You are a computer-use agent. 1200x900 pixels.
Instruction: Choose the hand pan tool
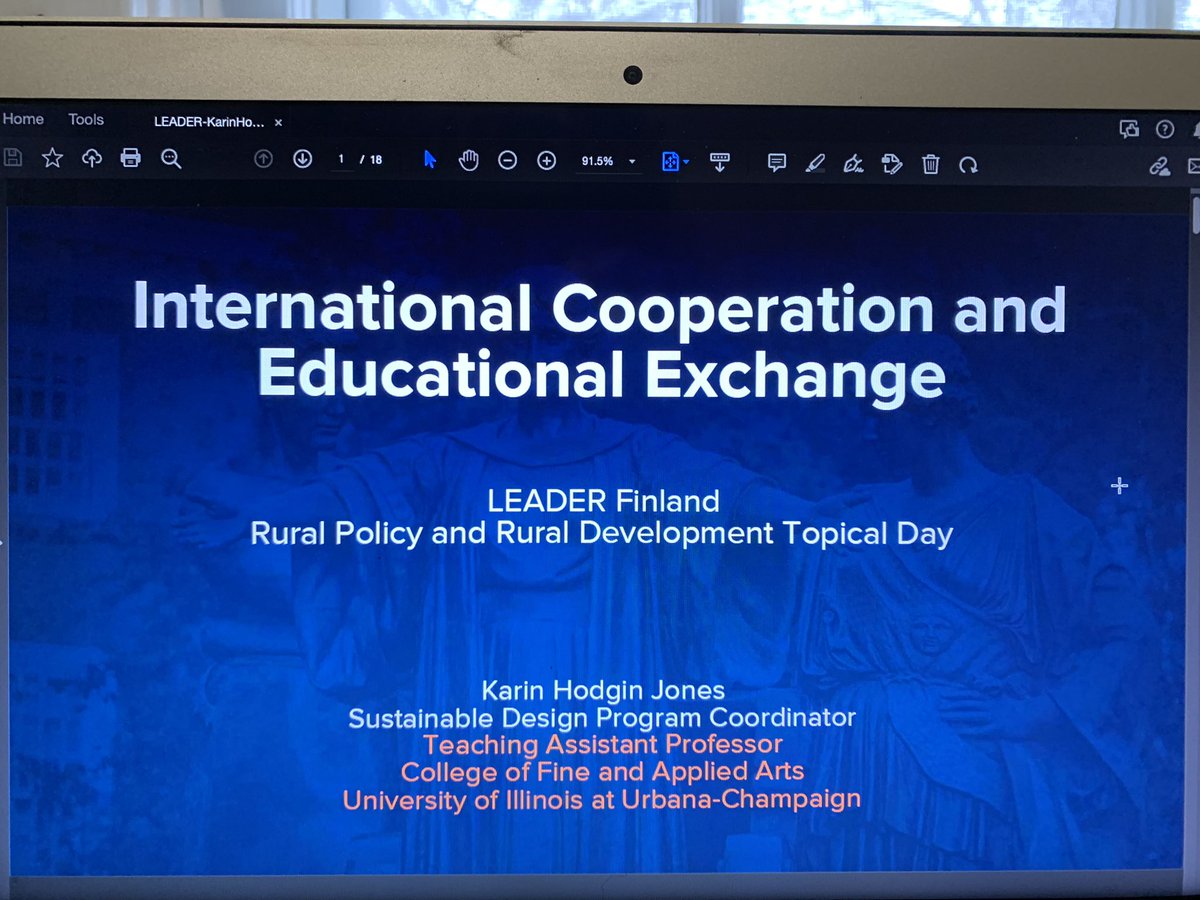point(469,160)
